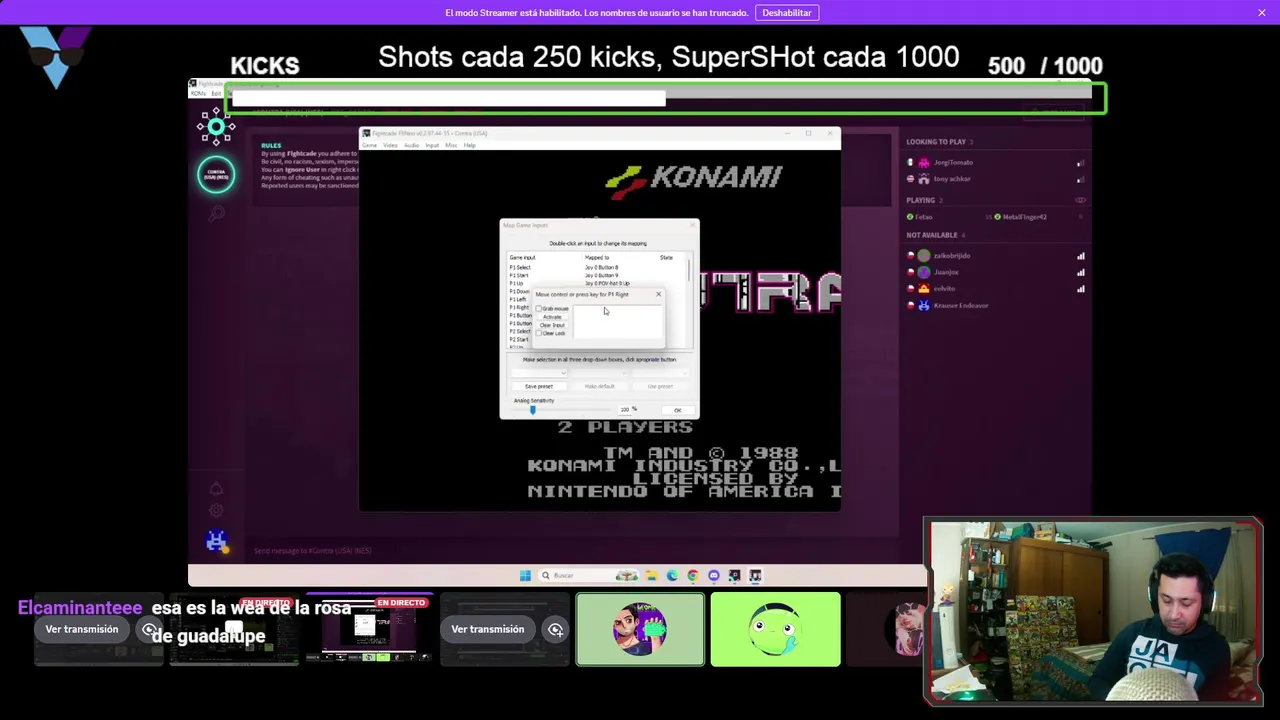
Task: Click the Game input column header
Action: click(x=523, y=257)
